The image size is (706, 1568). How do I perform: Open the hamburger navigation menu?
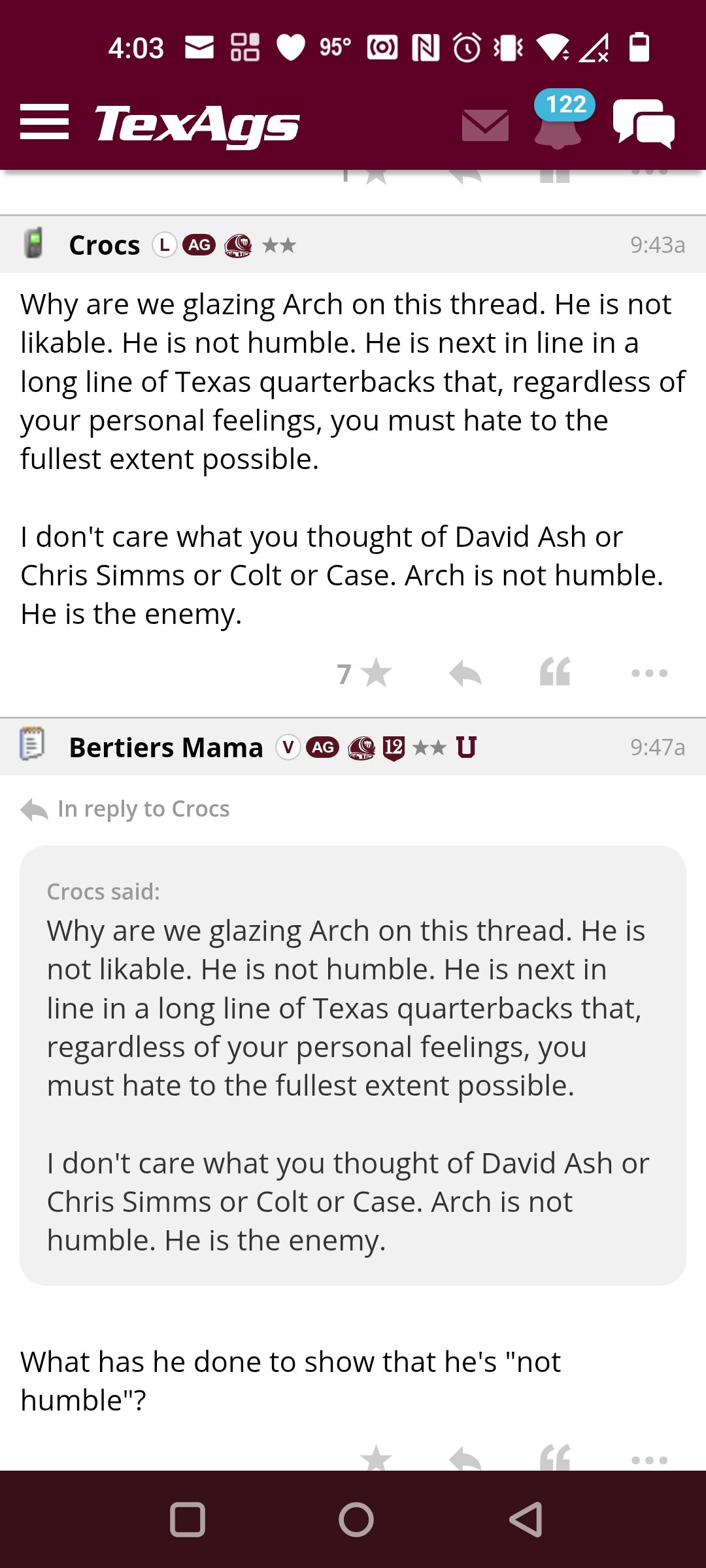pyautogui.click(x=44, y=122)
